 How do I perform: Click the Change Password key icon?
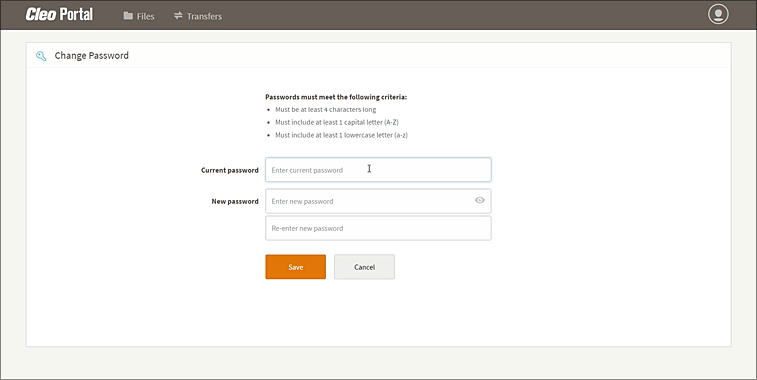(x=41, y=56)
